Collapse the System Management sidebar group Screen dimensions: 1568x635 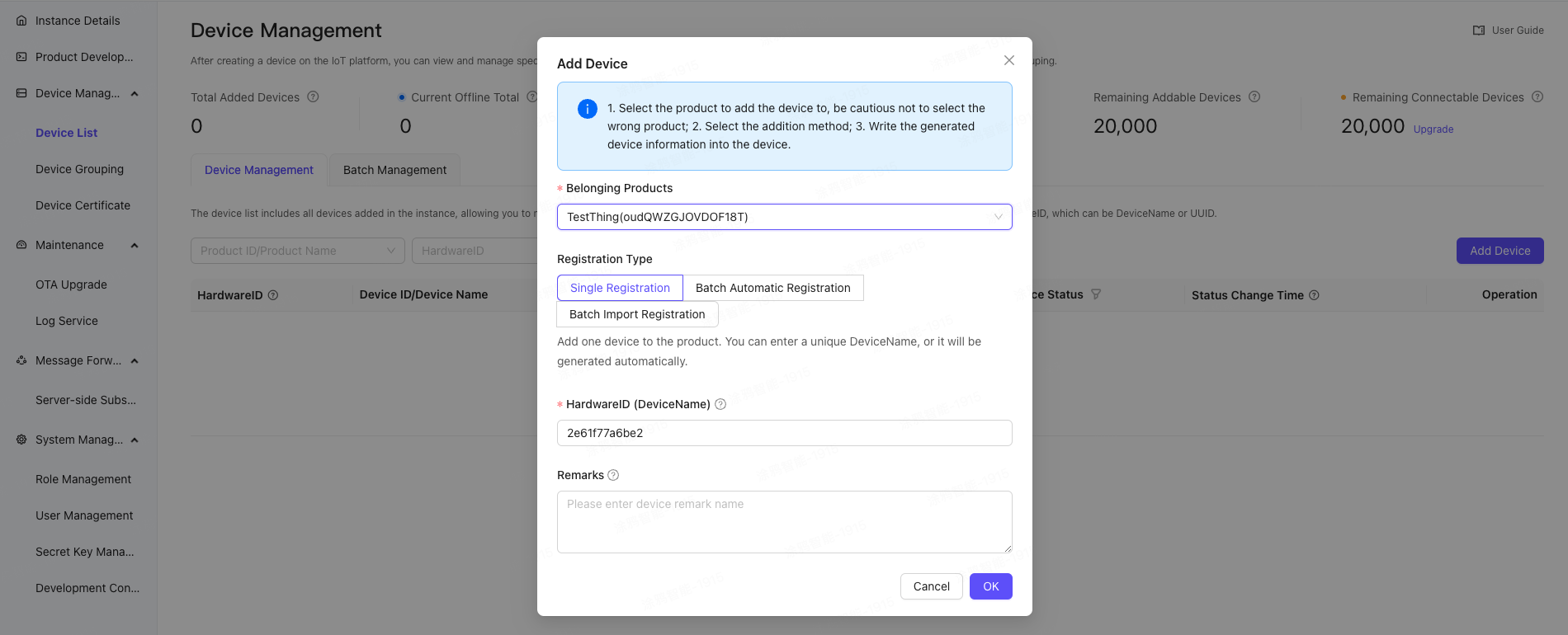pyautogui.click(x=135, y=440)
